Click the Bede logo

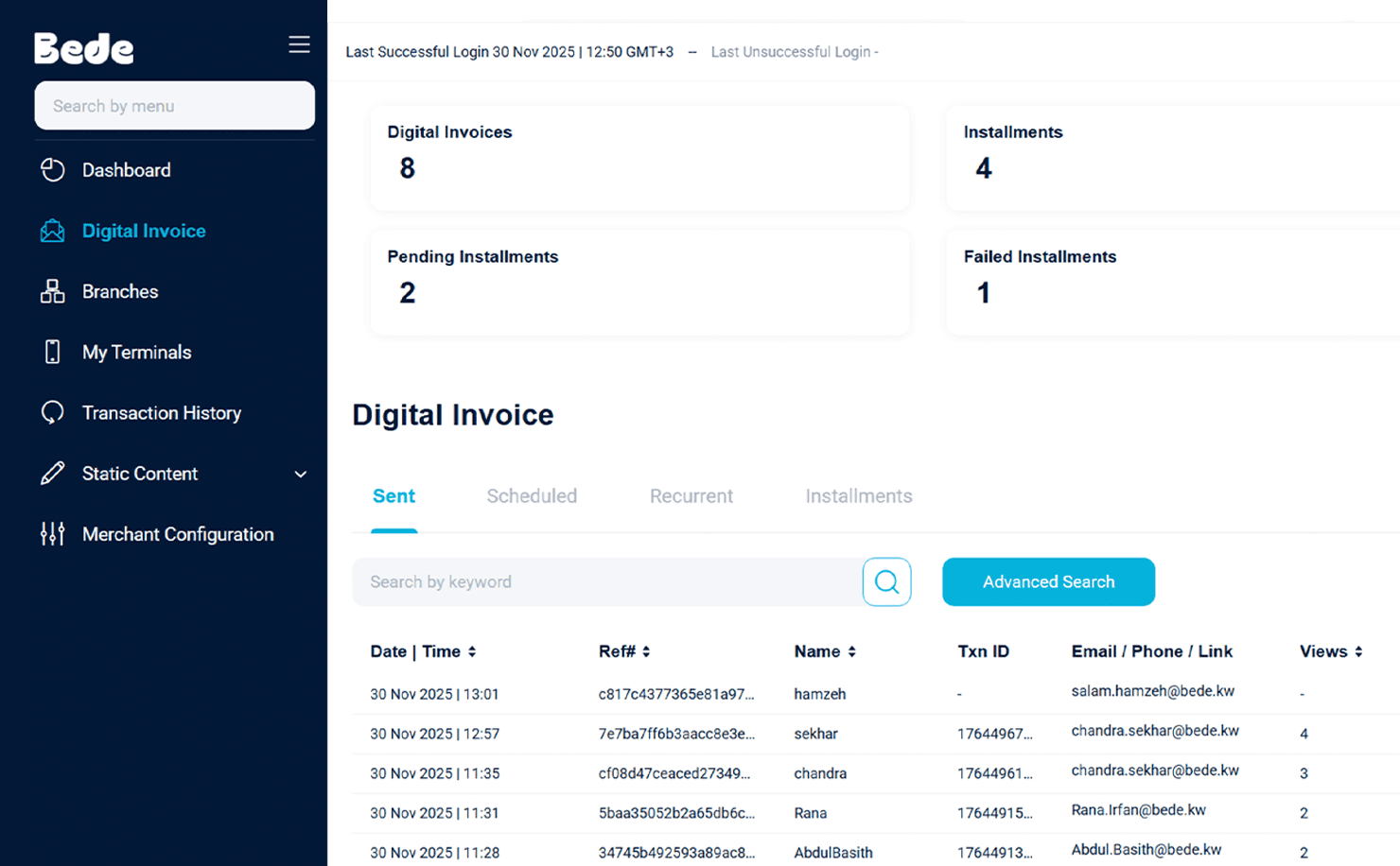[83, 47]
